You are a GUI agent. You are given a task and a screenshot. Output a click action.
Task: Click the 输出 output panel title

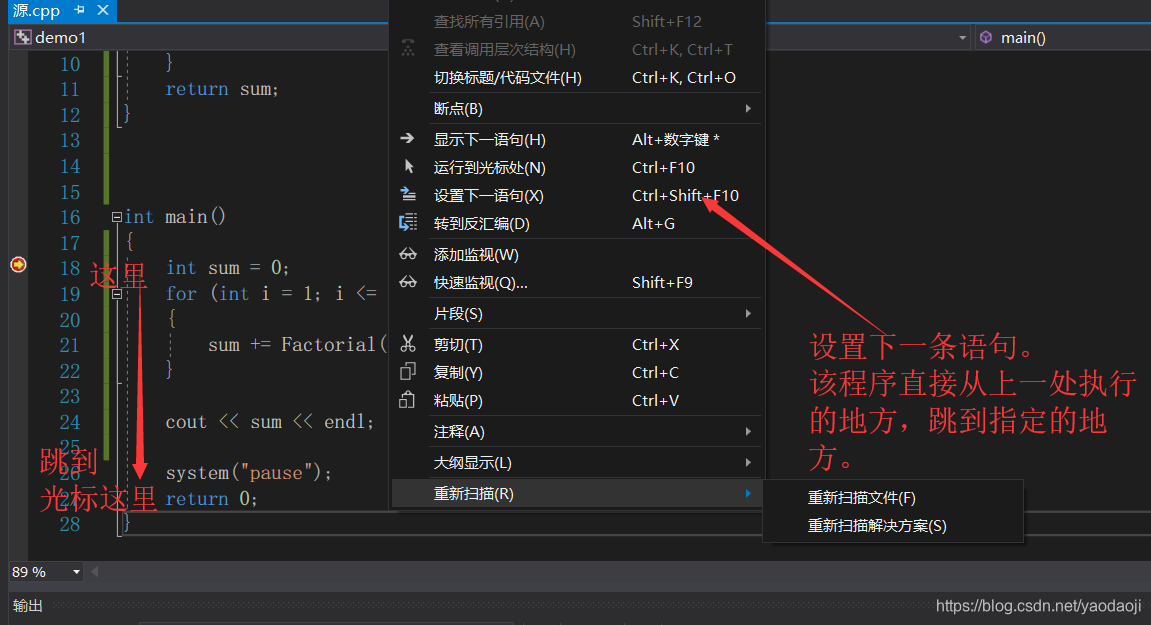pyautogui.click(x=28, y=605)
